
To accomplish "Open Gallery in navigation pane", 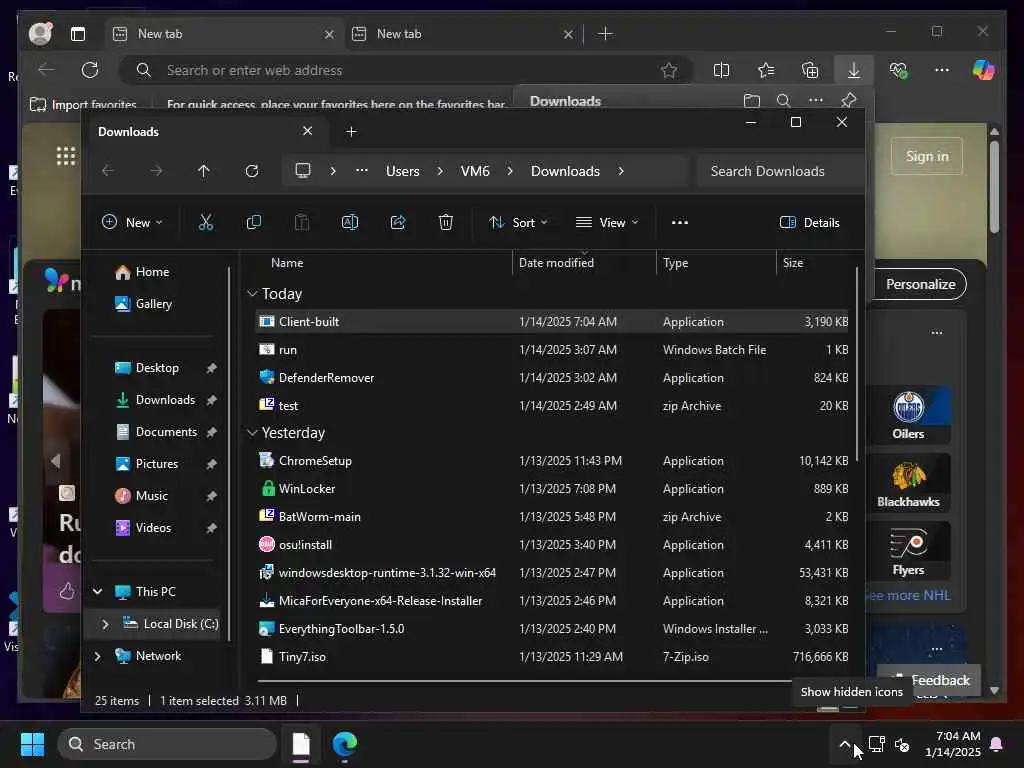I will [x=153, y=304].
